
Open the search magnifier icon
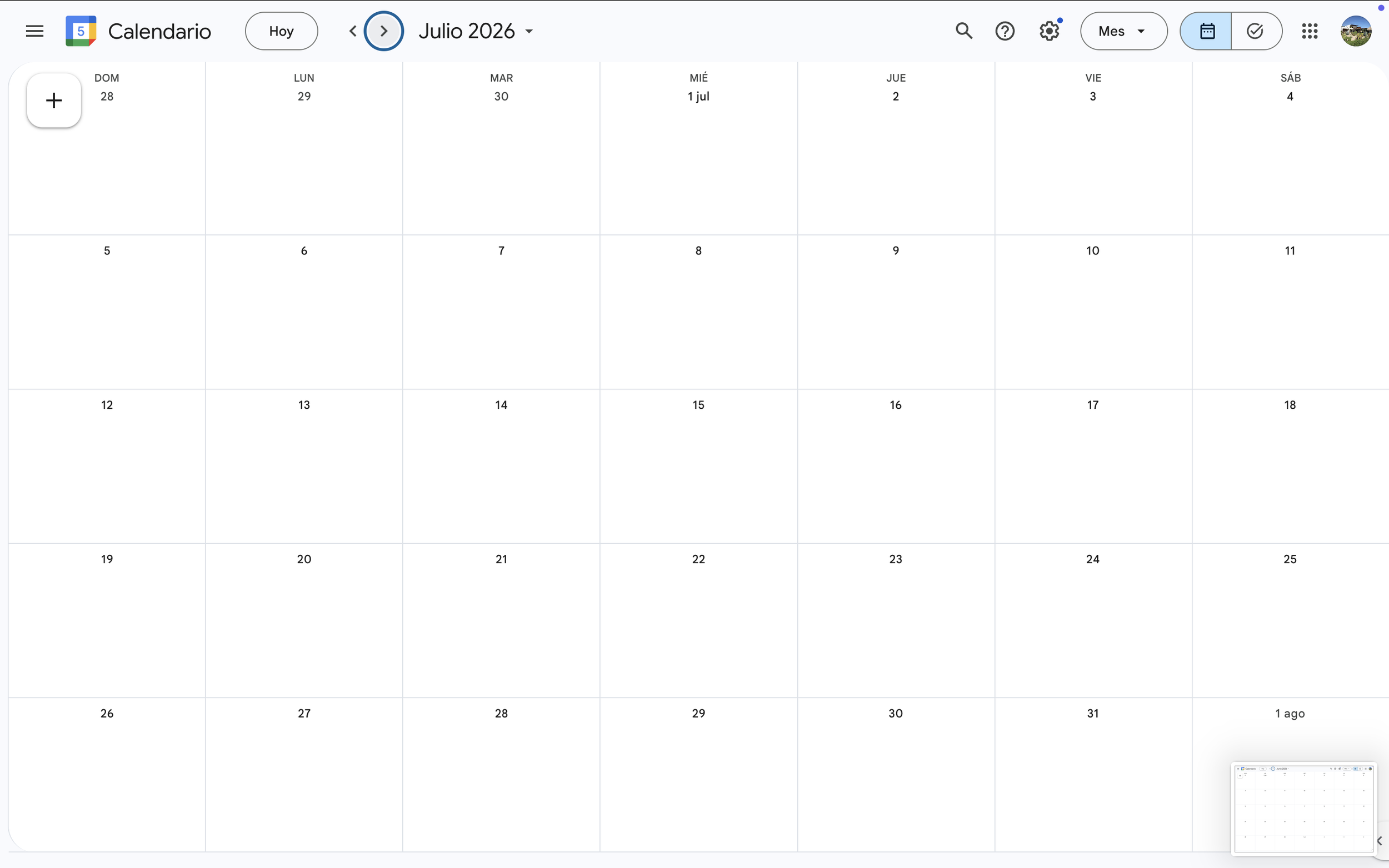pos(963,31)
